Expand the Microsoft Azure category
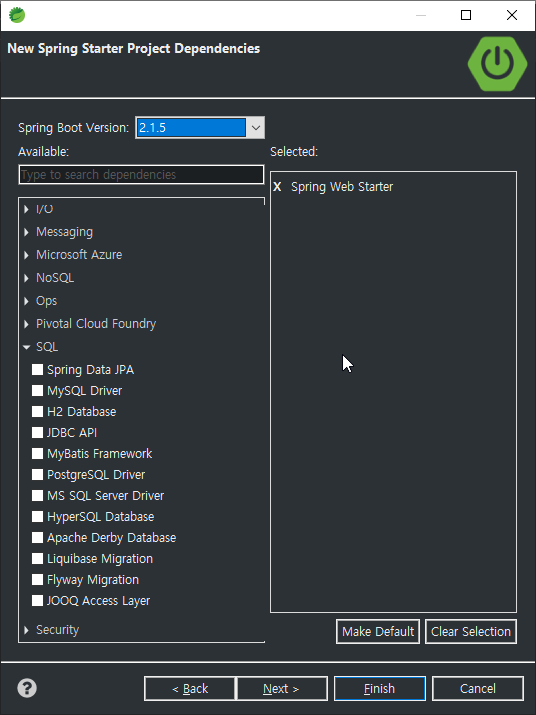536x715 pixels. 26,255
